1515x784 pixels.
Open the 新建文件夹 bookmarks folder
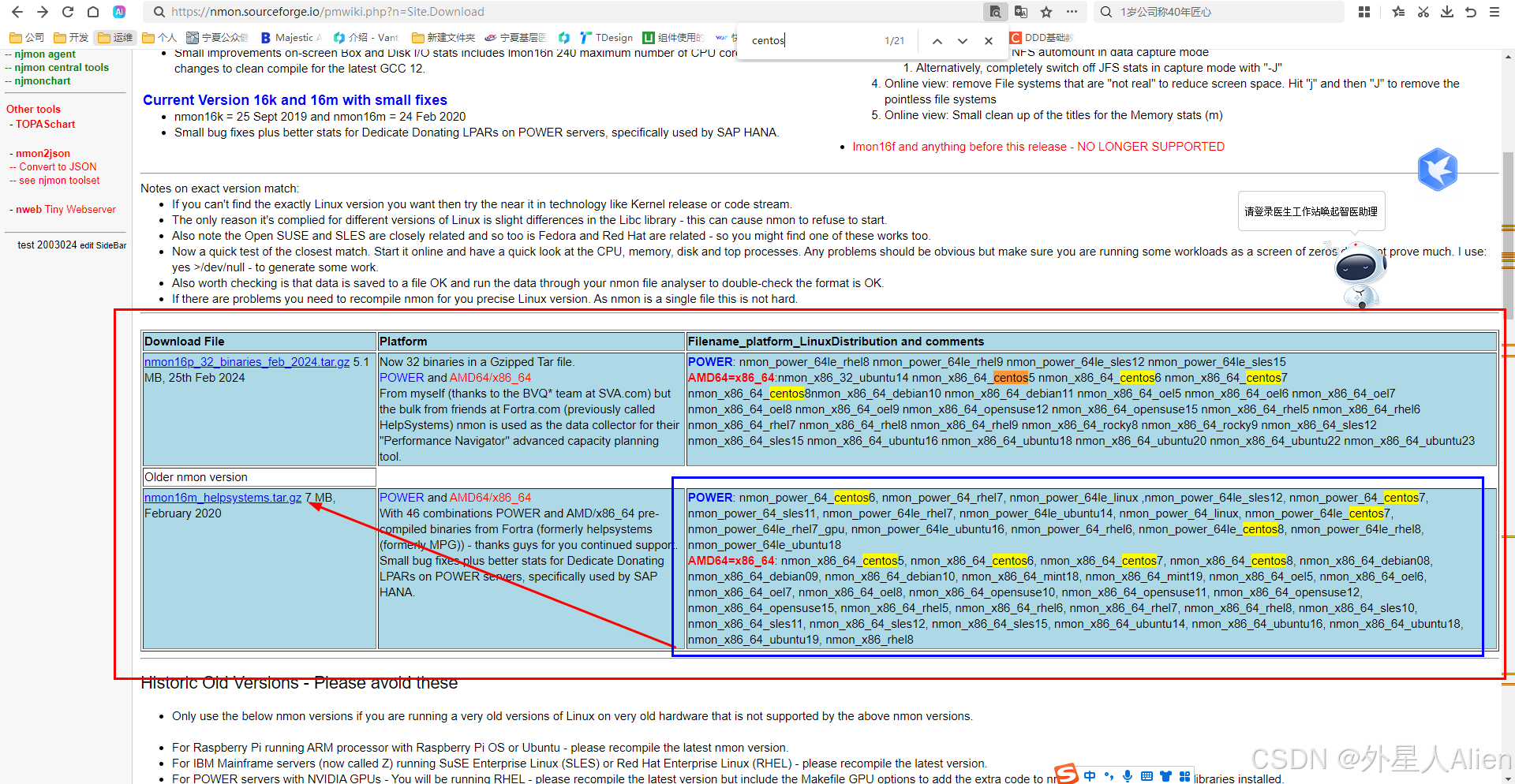(x=443, y=37)
